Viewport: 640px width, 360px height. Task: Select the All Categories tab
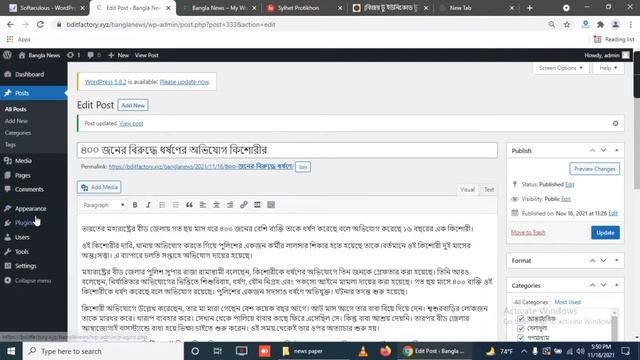[x=531, y=302]
